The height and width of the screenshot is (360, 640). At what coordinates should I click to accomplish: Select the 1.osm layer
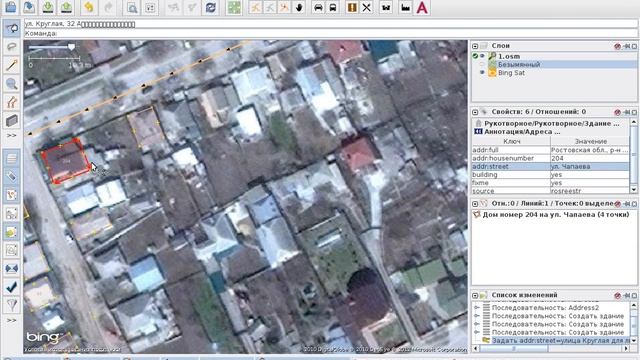pos(509,56)
